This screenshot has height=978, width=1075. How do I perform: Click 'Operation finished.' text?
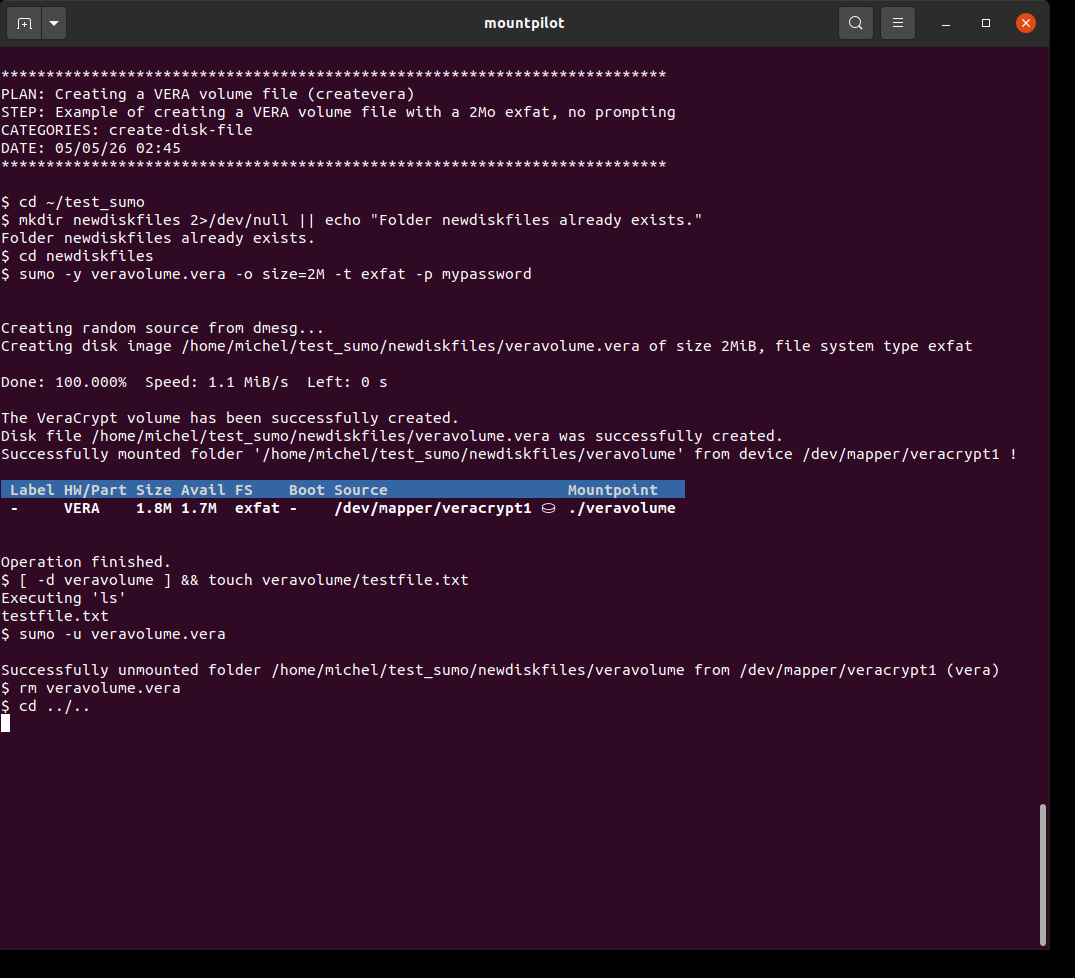tap(86, 562)
